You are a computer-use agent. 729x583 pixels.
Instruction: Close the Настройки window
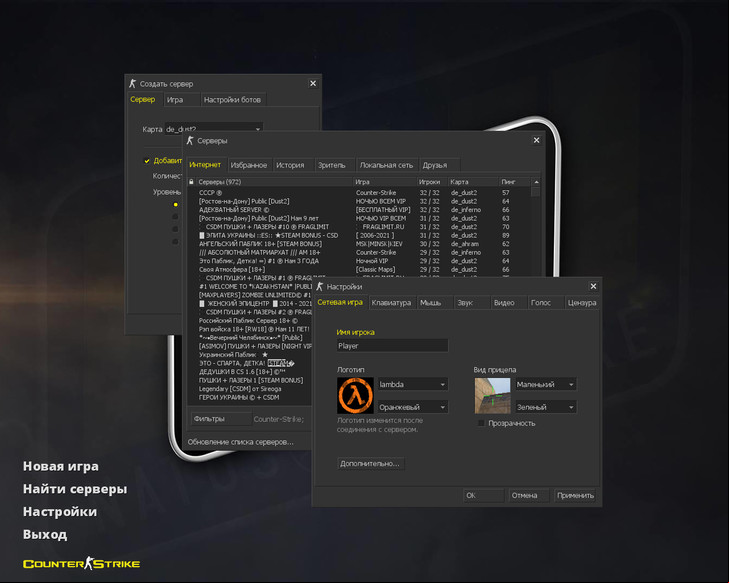pyautogui.click(x=593, y=286)
